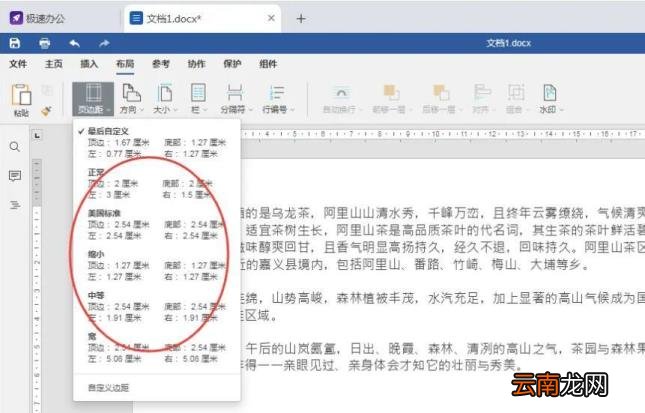Open the 组件 ribbon tab
This screenshot has width=645, height=413.
[268, 64]
